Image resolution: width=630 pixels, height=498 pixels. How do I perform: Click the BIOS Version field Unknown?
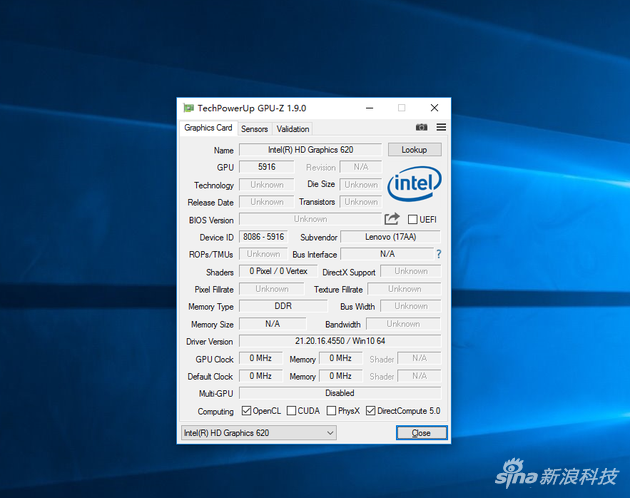[310, 219]
